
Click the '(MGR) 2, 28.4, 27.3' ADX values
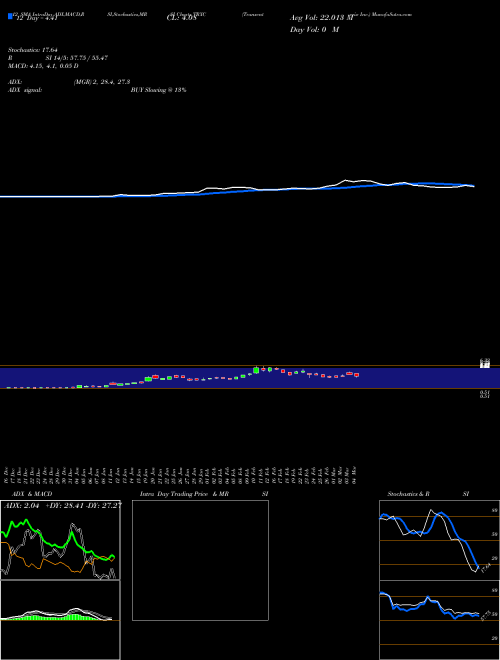tap(102, 82)
